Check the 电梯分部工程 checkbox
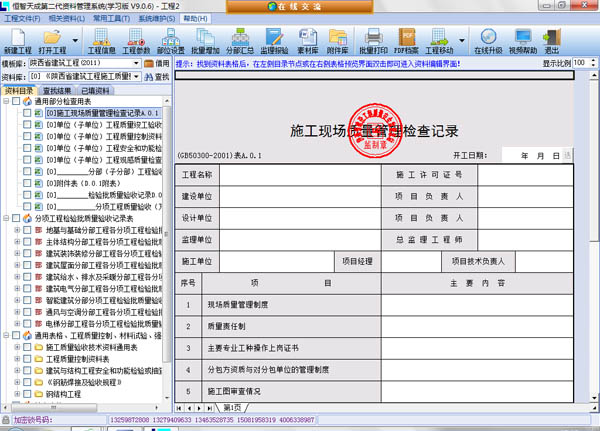The height and width of the screenshot is (431, 600). pyautogui.click(x=27, y=323)
